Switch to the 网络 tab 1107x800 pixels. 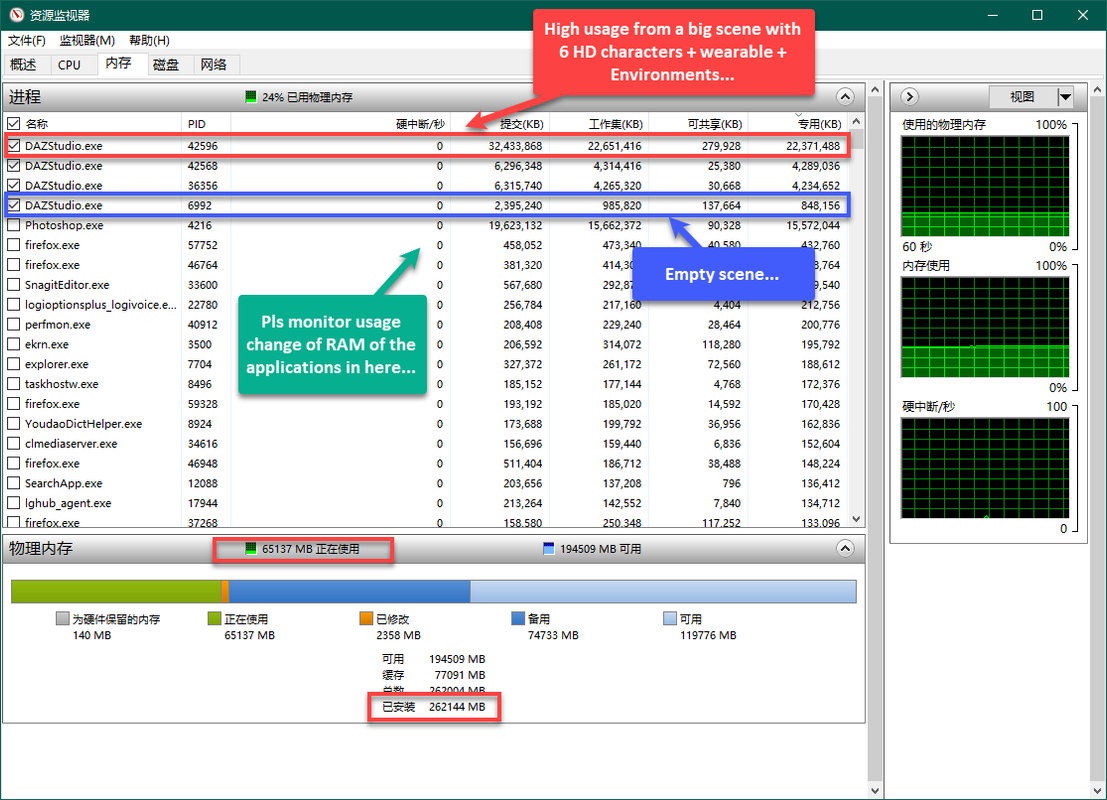point(213,65)
